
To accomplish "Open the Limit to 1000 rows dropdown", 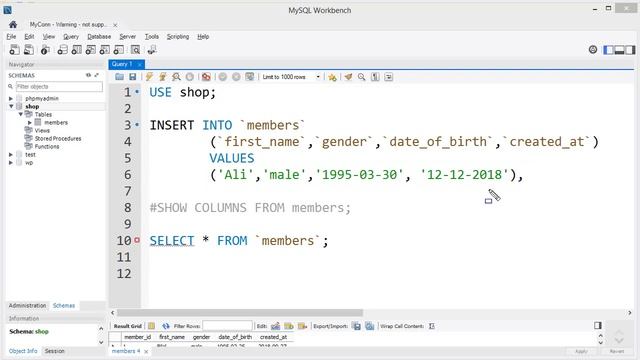I will (x=291, y=77).
